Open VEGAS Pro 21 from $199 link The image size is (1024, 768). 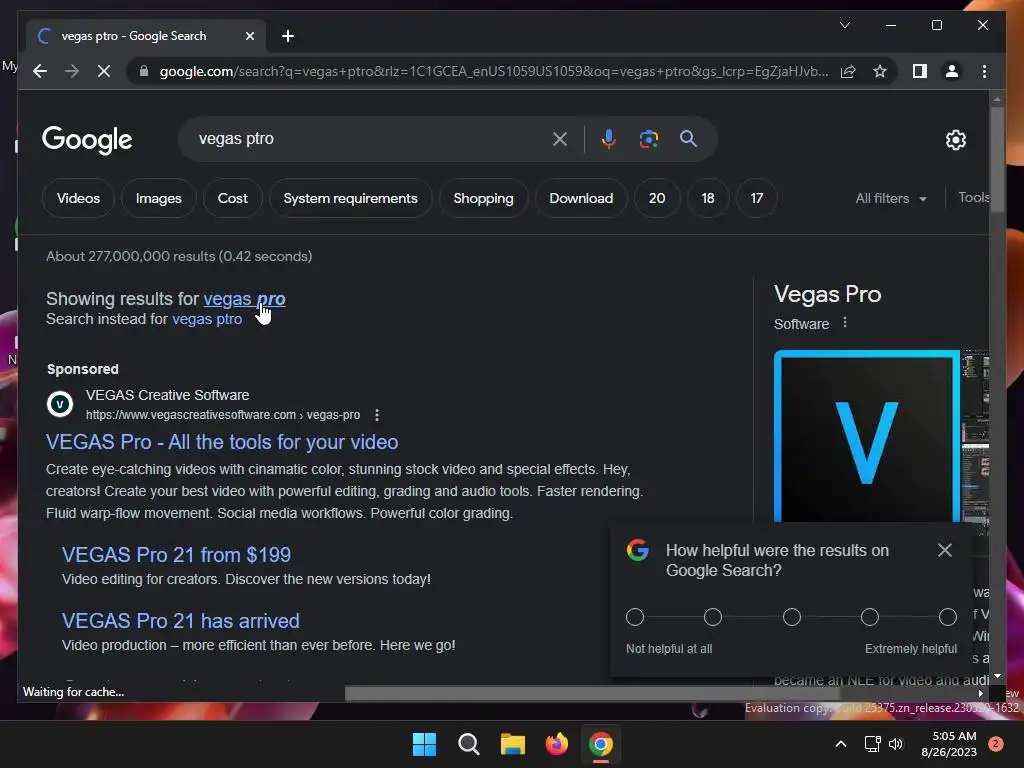pos(176,555)
